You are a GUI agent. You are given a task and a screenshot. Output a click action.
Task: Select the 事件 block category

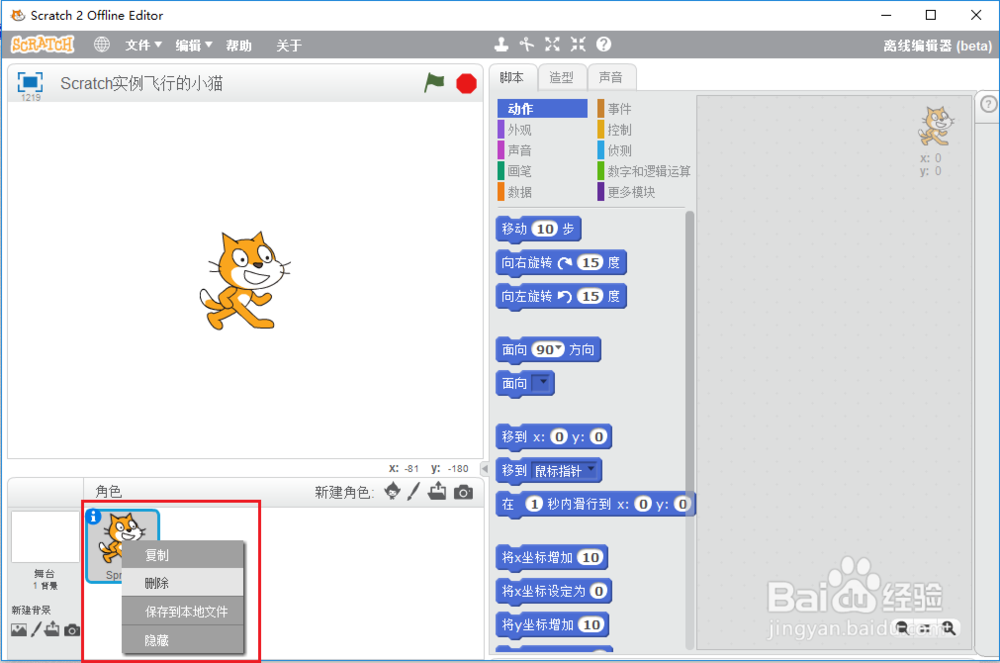pyautogui.click(x=644, y=108)
